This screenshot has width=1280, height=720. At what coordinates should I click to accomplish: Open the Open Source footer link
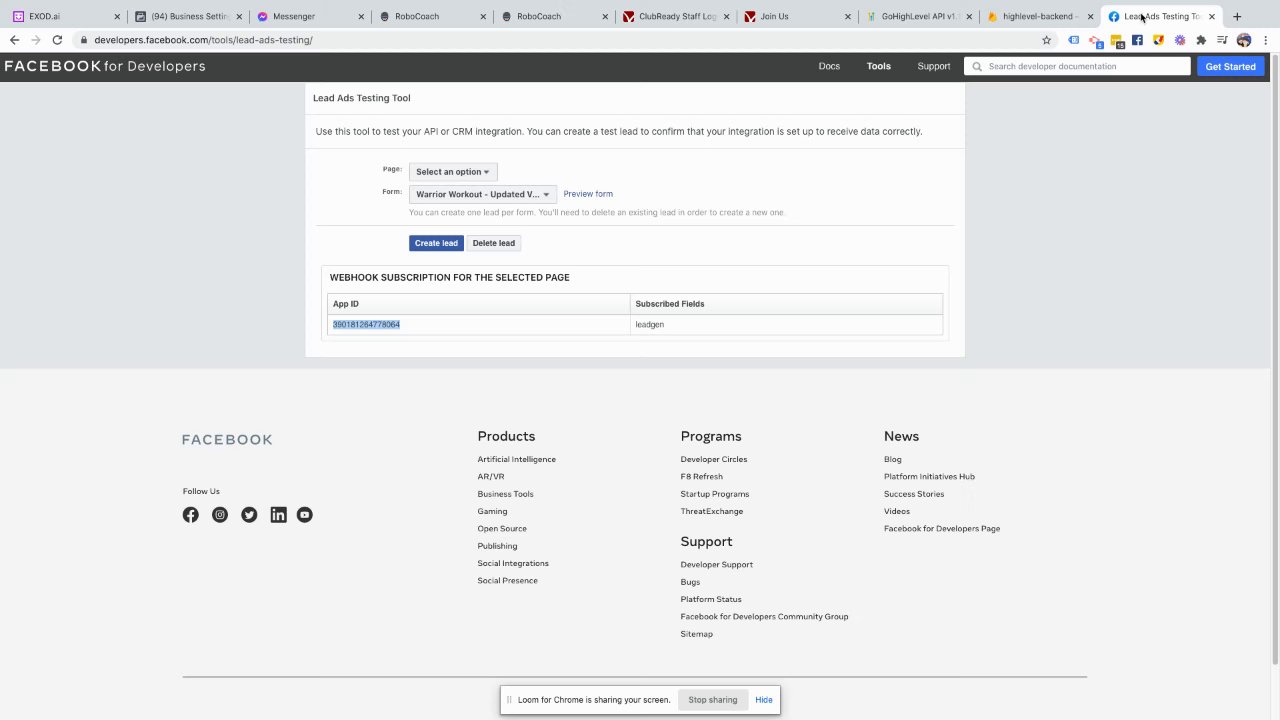(502, 529)
